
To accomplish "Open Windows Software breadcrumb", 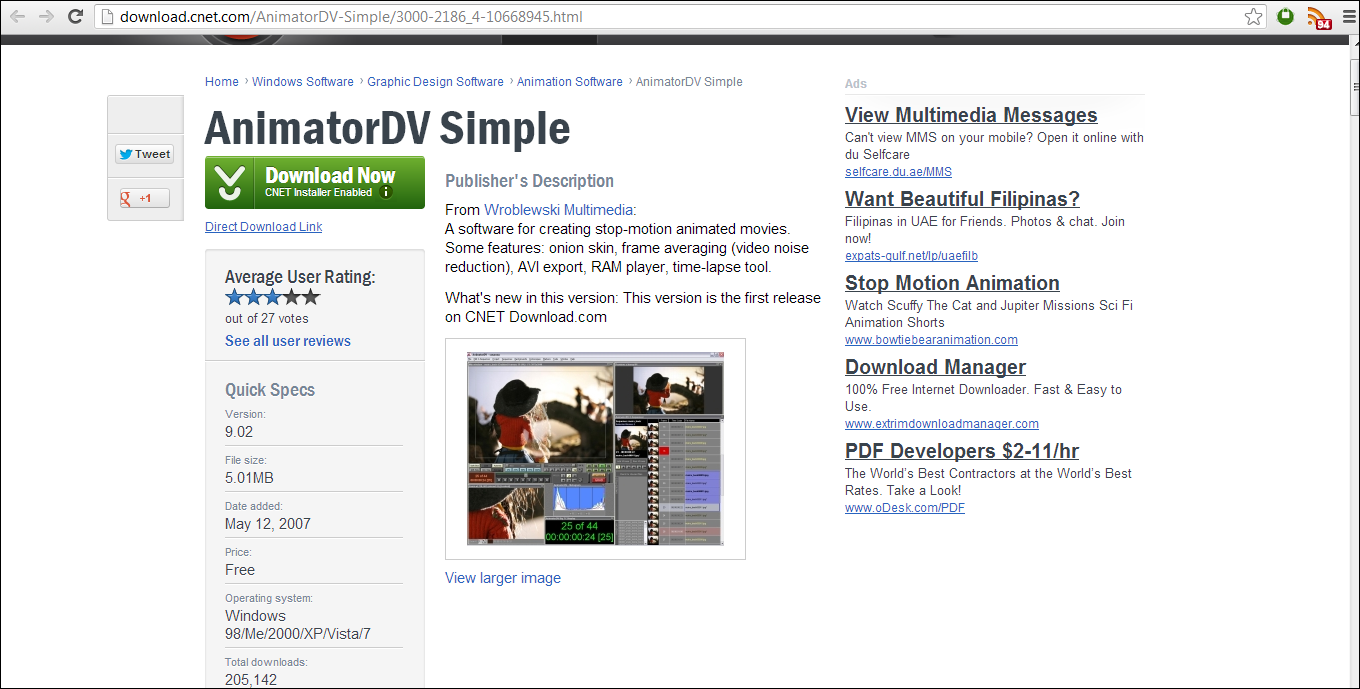I will (303, 82).
